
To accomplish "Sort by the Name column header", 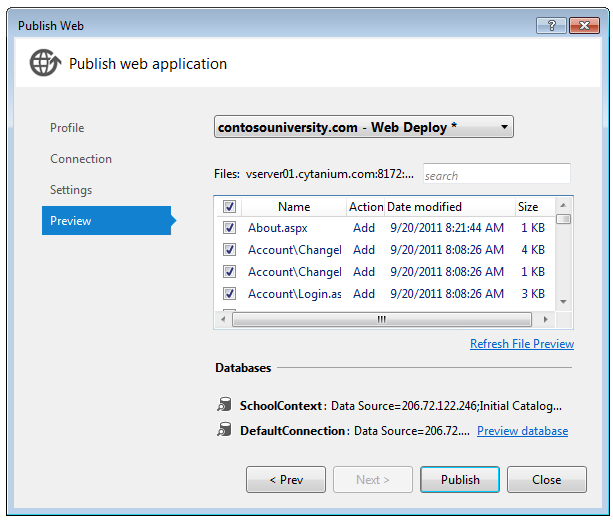I will (x=294, y=206).
